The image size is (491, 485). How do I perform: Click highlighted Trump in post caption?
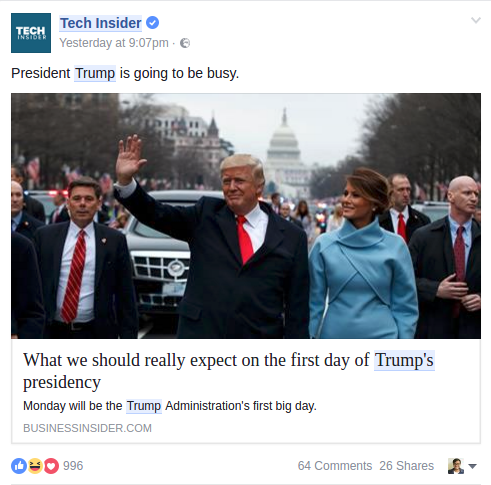pyautogui.click(x=95, y=73)
